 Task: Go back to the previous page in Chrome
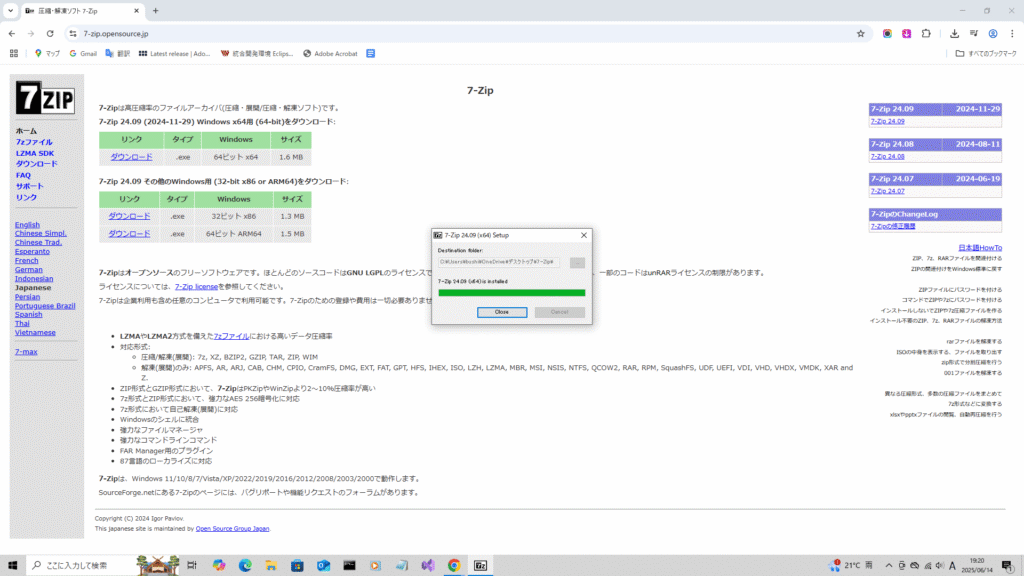point(12,33)
